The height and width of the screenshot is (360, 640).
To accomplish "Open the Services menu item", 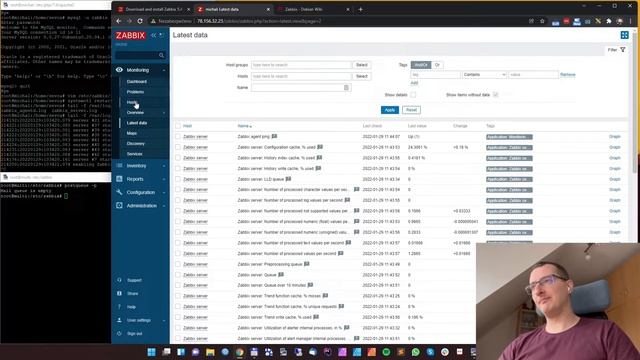I will click(134, 154).
